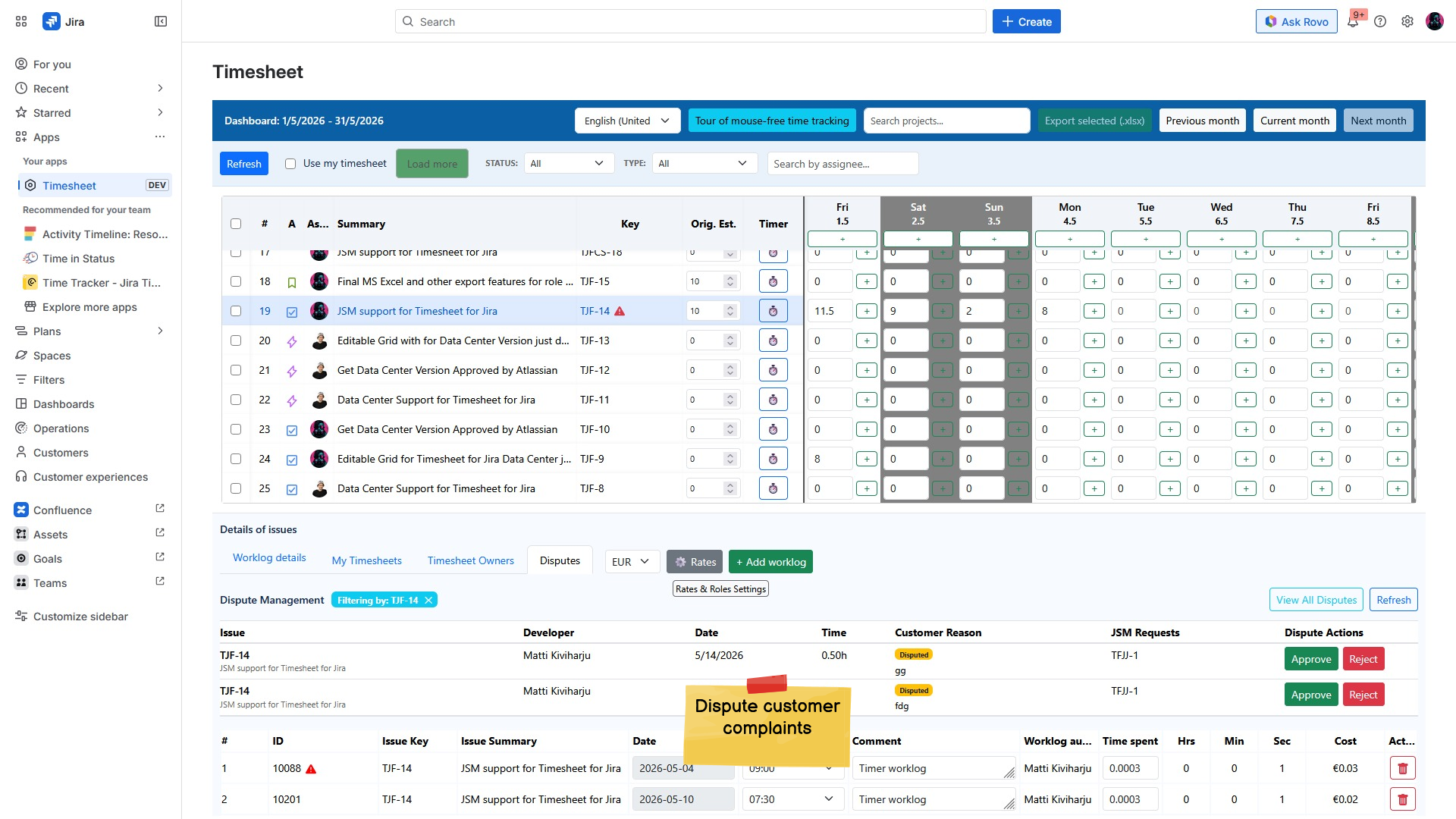Open the EUR currency dropdown
The width and height of the screenshot is (1456, 819).
[632, 562]
